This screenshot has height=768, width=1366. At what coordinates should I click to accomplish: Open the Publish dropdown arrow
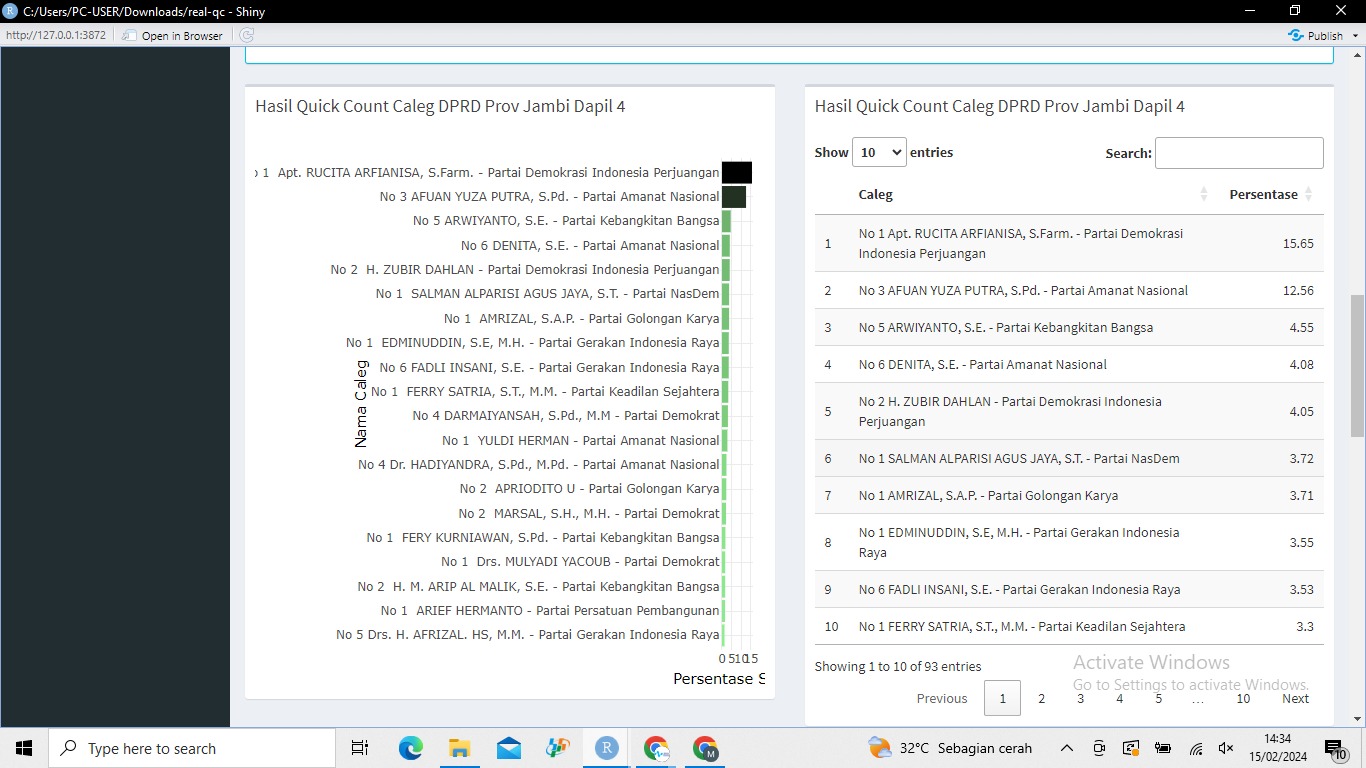[x=1356, y=36]
